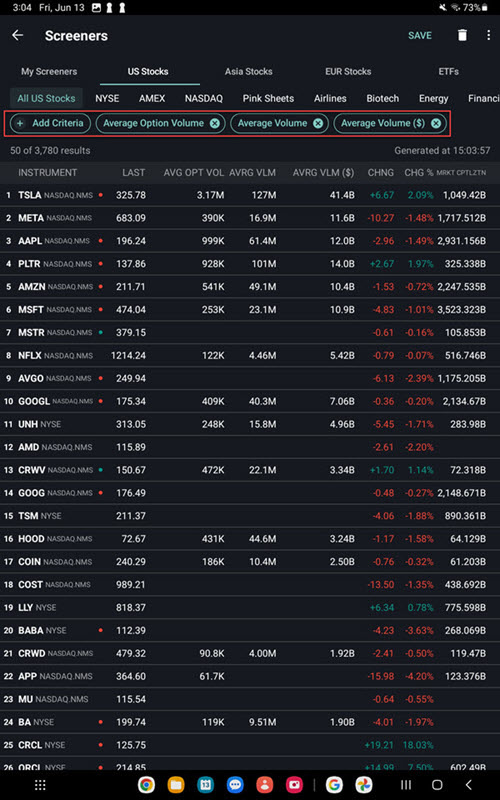Open the three-dot overflow menu

489,35
